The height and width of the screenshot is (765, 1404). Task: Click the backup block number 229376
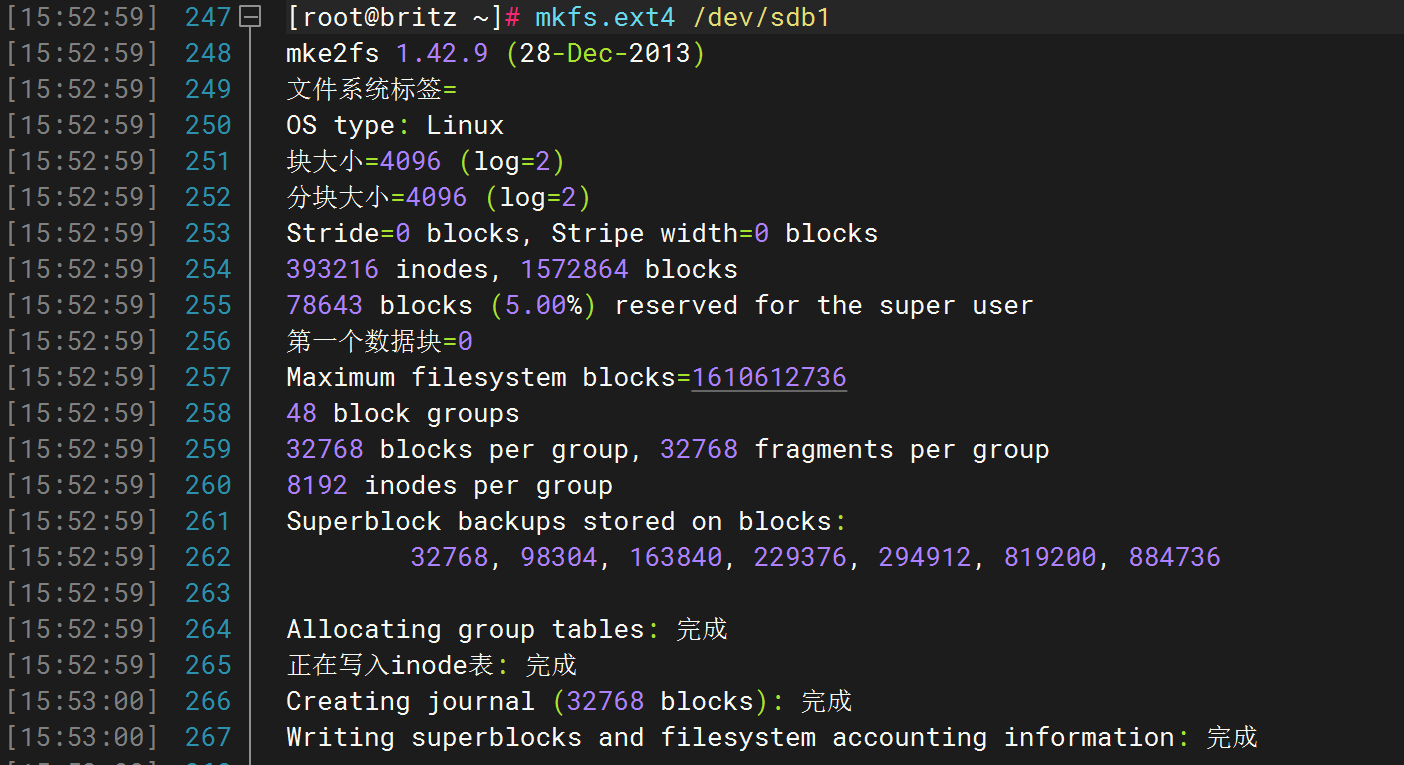pos(800,557)
